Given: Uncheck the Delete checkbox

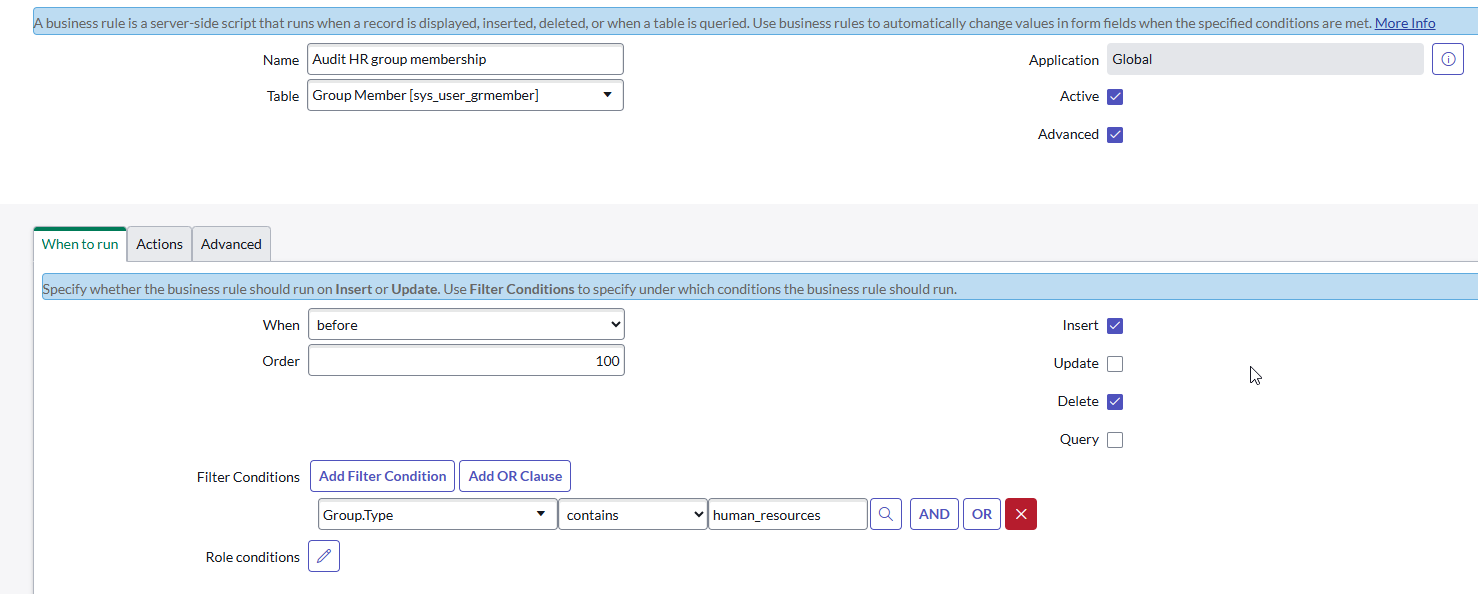Looking at the screenshot, I should point(1115,401).
